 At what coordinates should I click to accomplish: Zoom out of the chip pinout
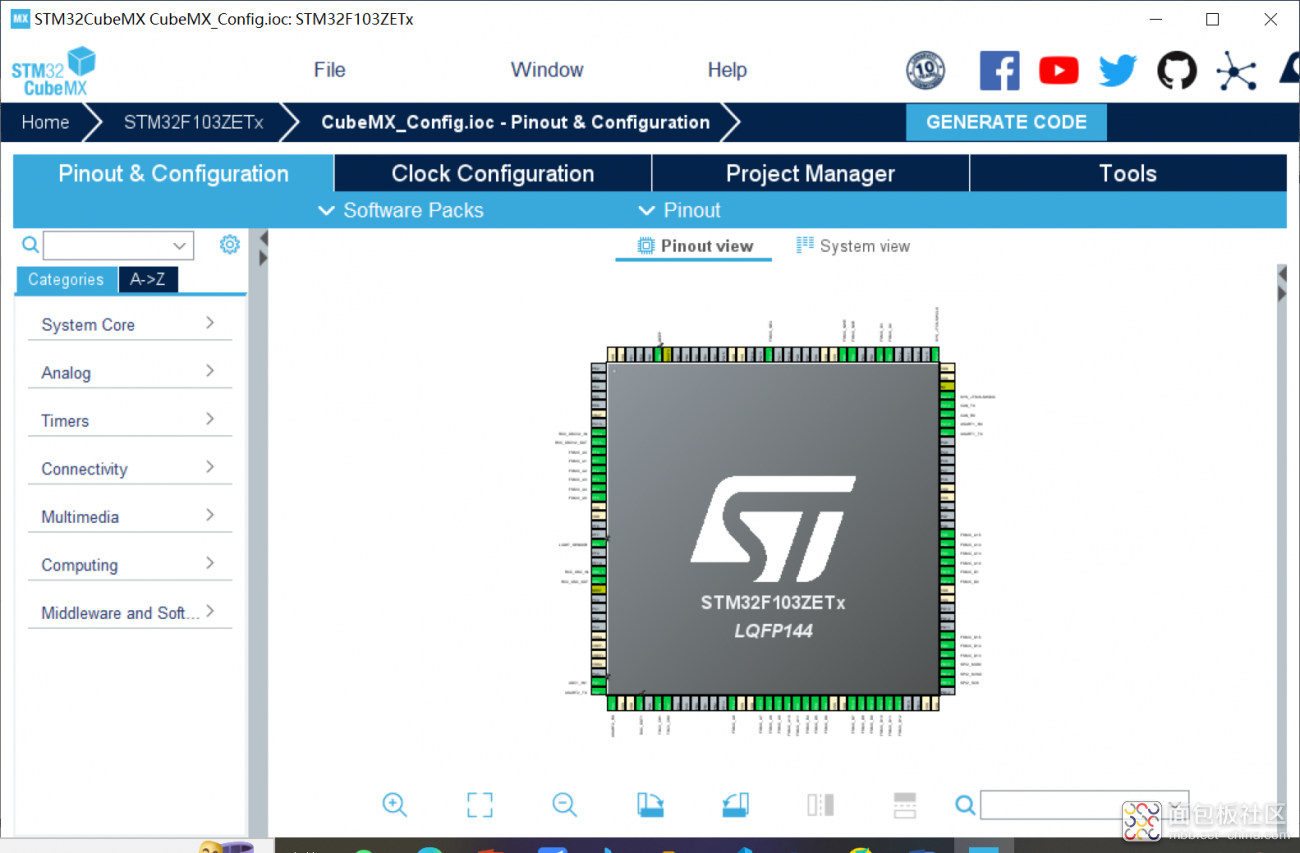[x=564, y=804]
